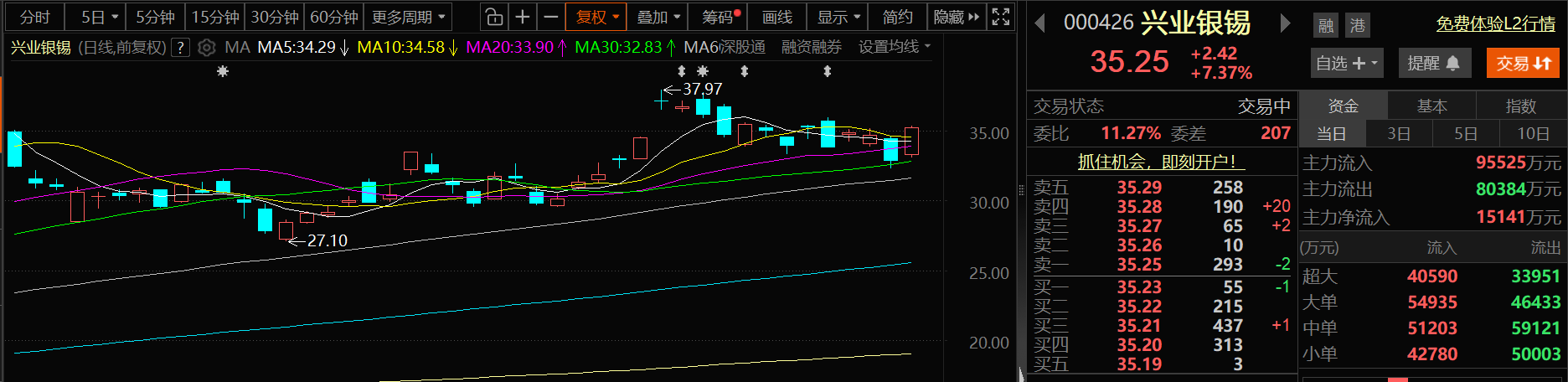Open the 自选 add-to-watchlist dropdown
The width and height of the screenshot is (1568, 382).
(1346, 63)
